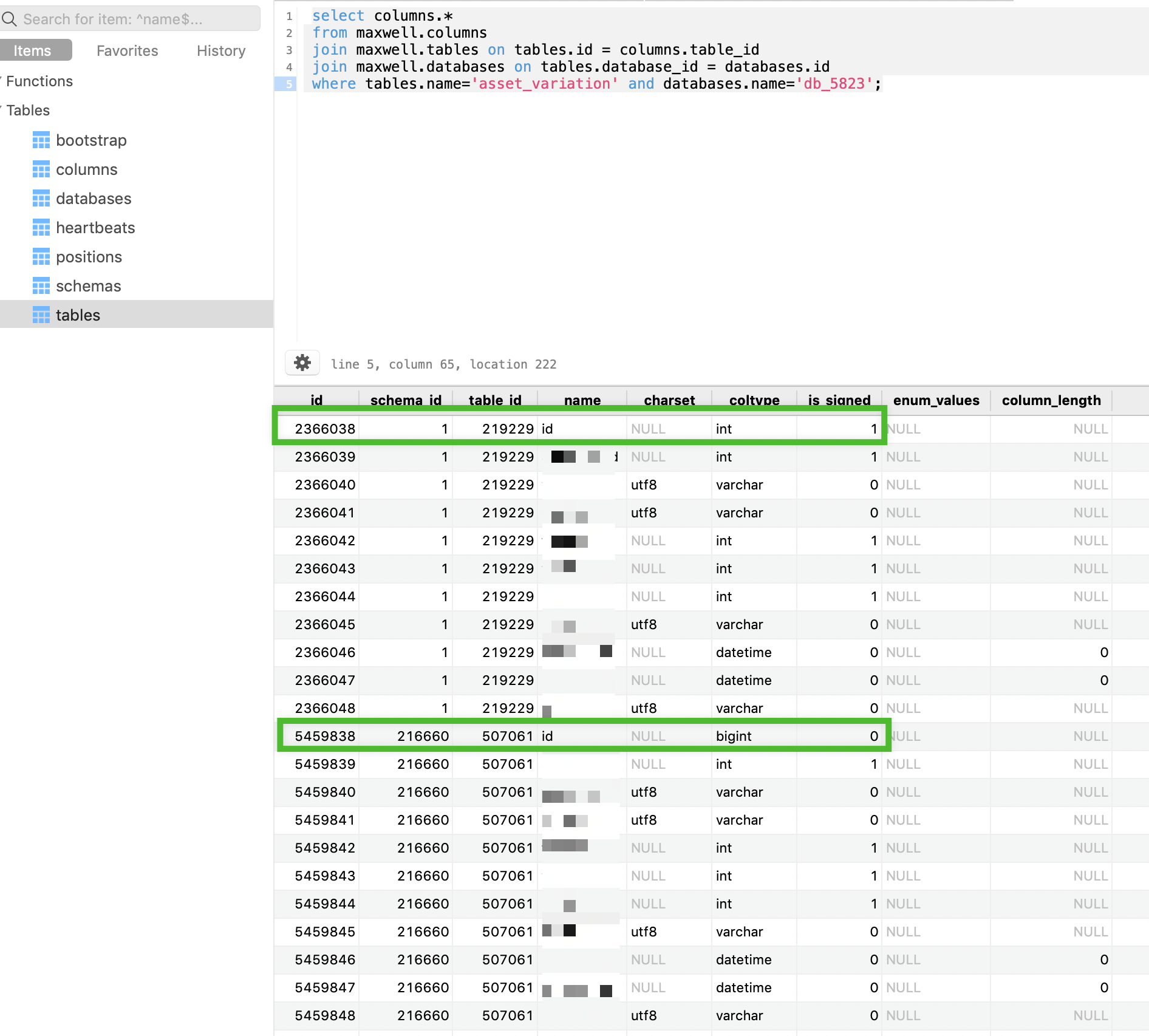Open the query settings gear icon
This screenshot has height=1036, width=1149.
tap(302, 363)
